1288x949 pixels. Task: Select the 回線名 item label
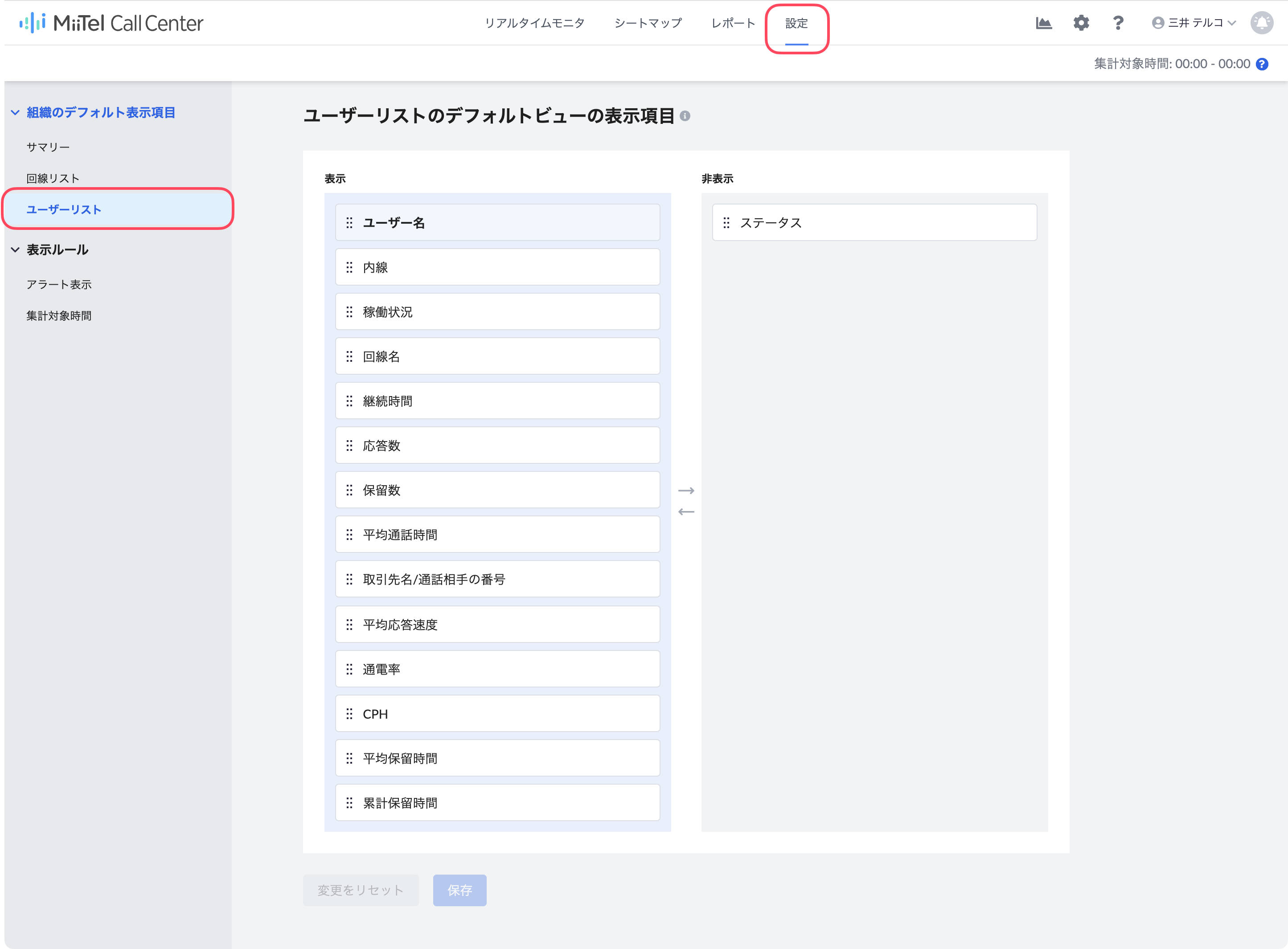381,357
